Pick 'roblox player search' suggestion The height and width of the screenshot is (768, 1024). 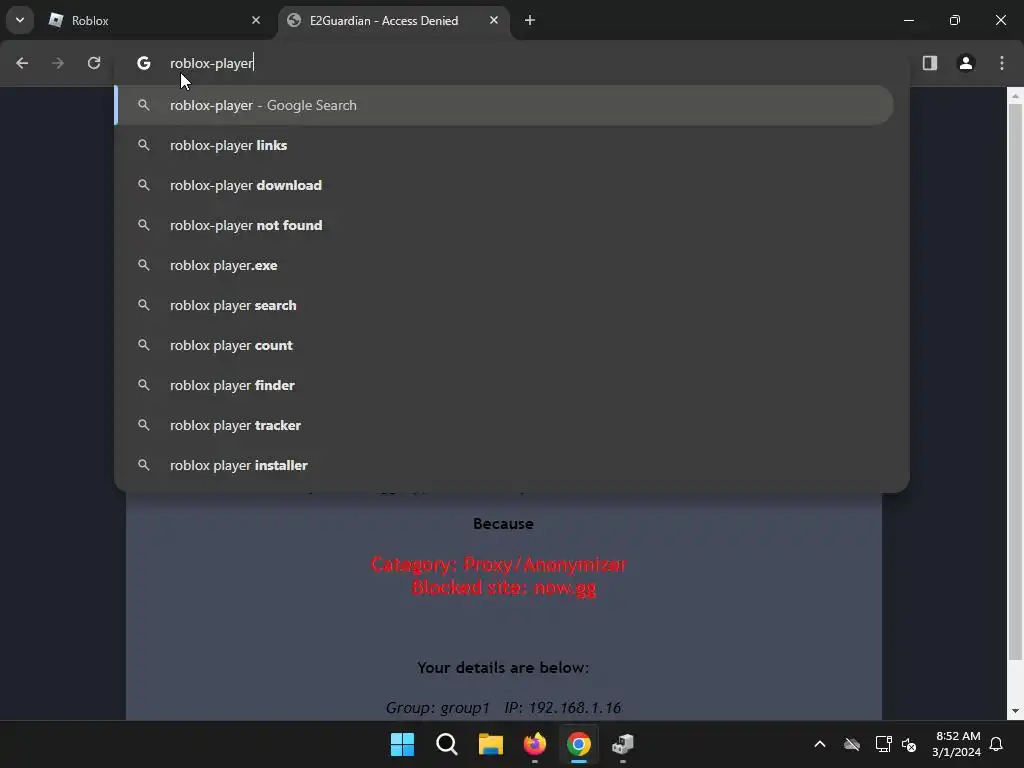(x=504, y=305)
